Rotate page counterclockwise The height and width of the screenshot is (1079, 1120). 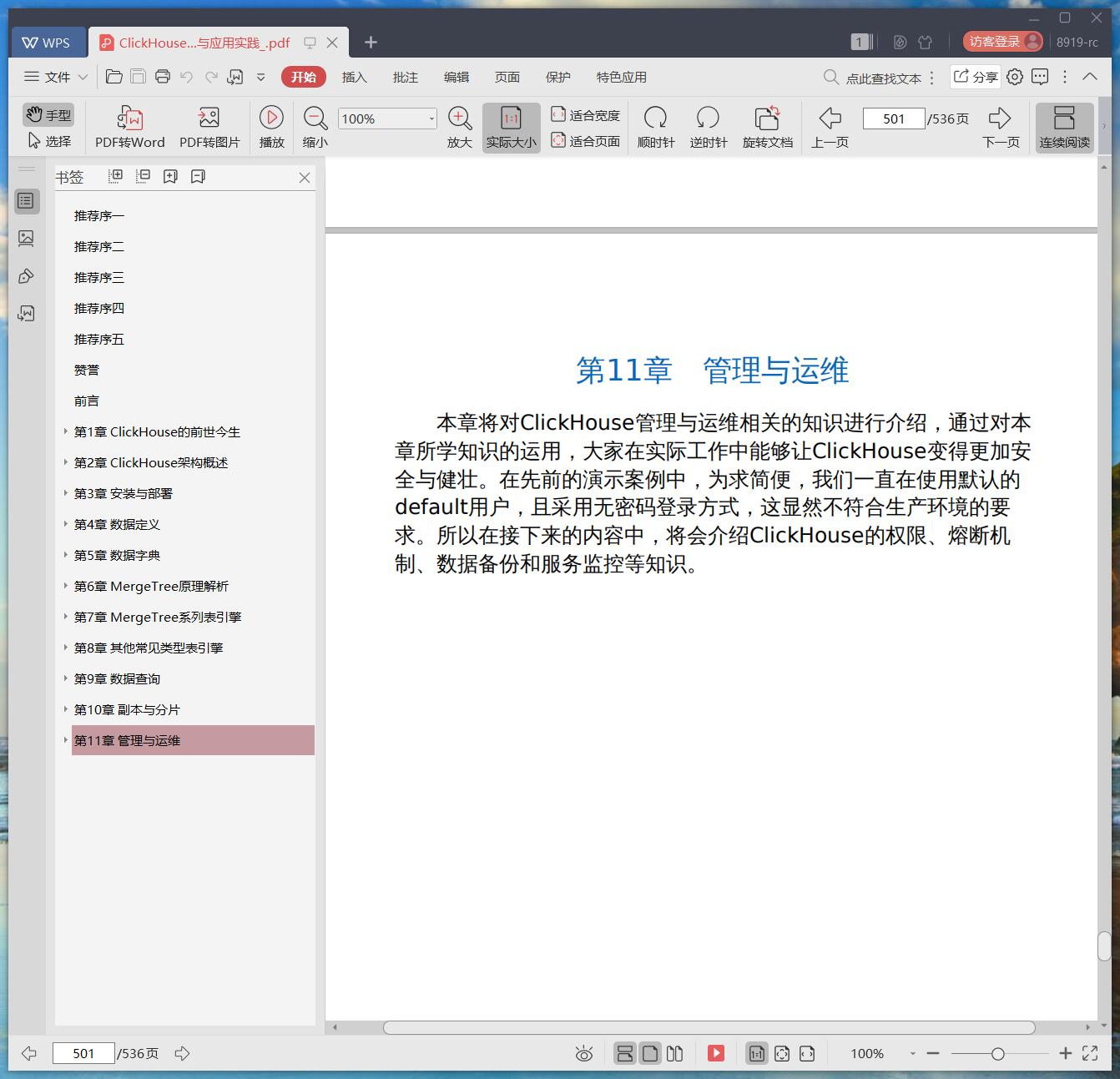709,128
